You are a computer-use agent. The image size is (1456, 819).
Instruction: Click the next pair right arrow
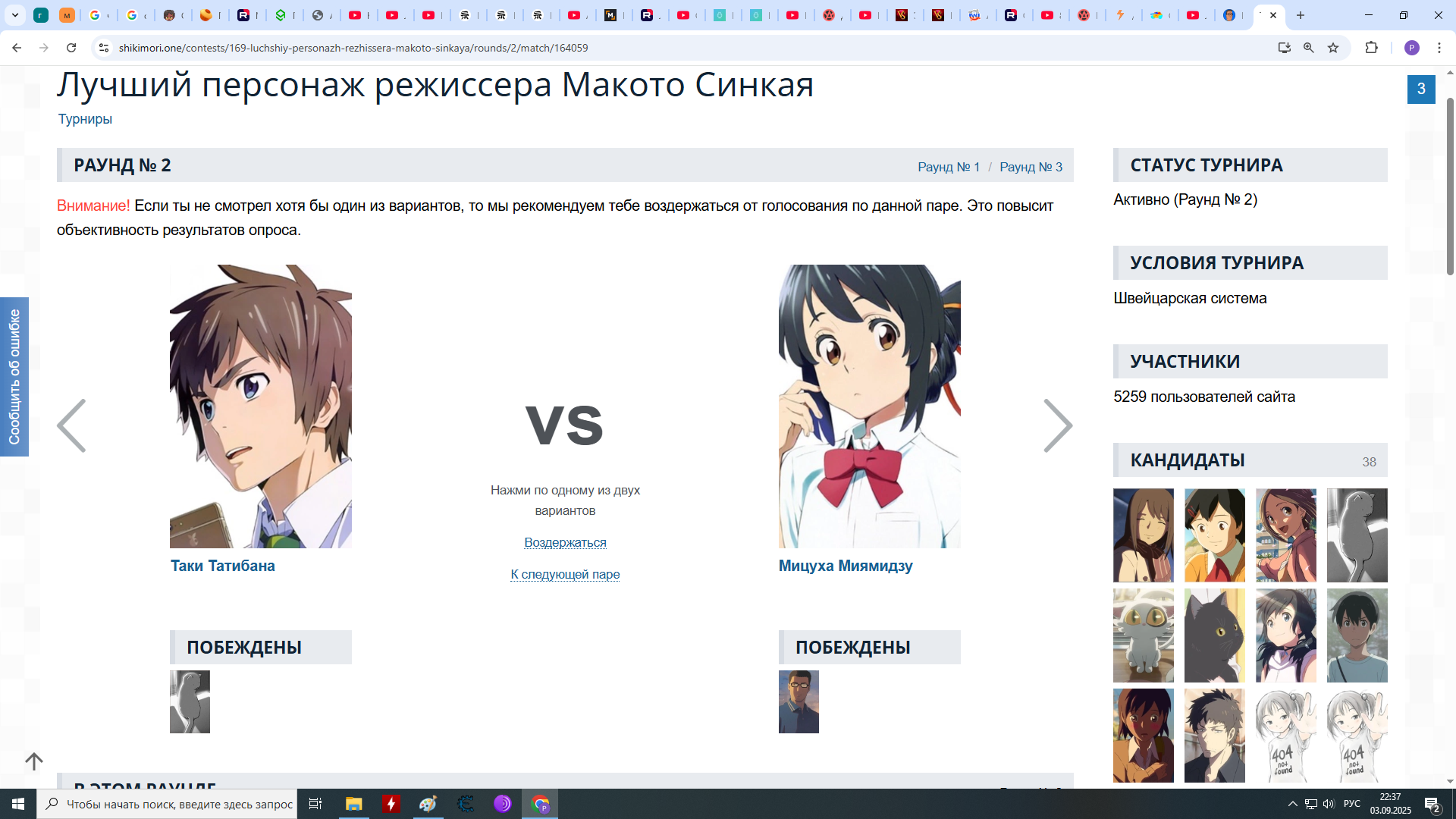coord(1057,425)
